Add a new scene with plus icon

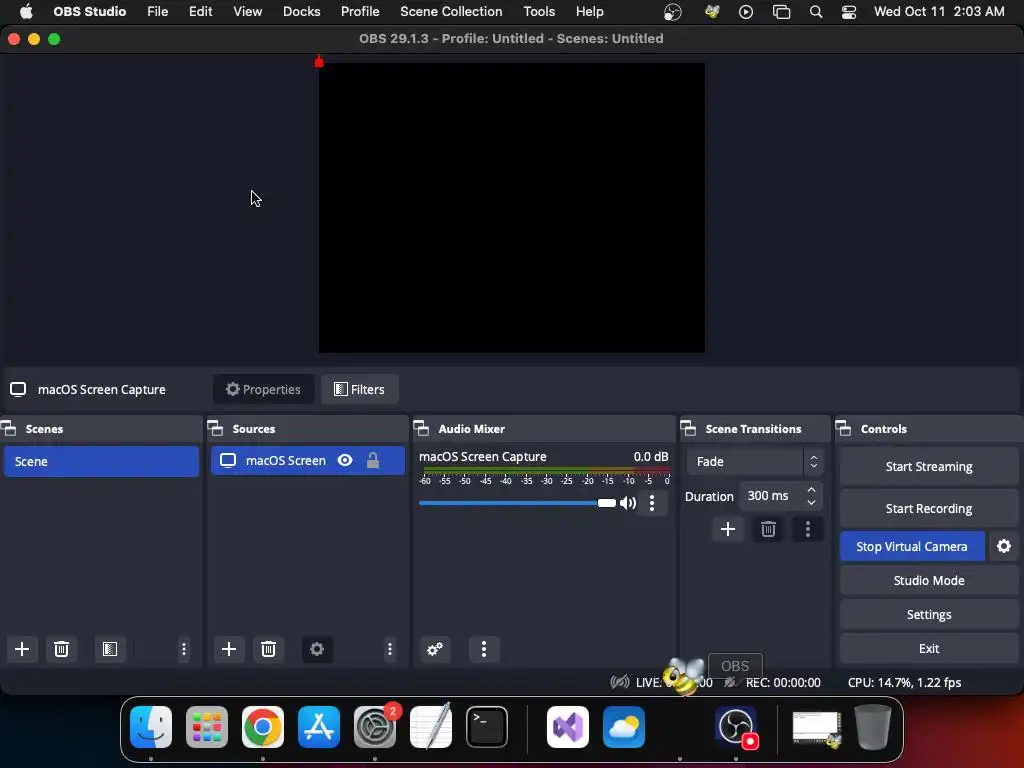point(22,649)
